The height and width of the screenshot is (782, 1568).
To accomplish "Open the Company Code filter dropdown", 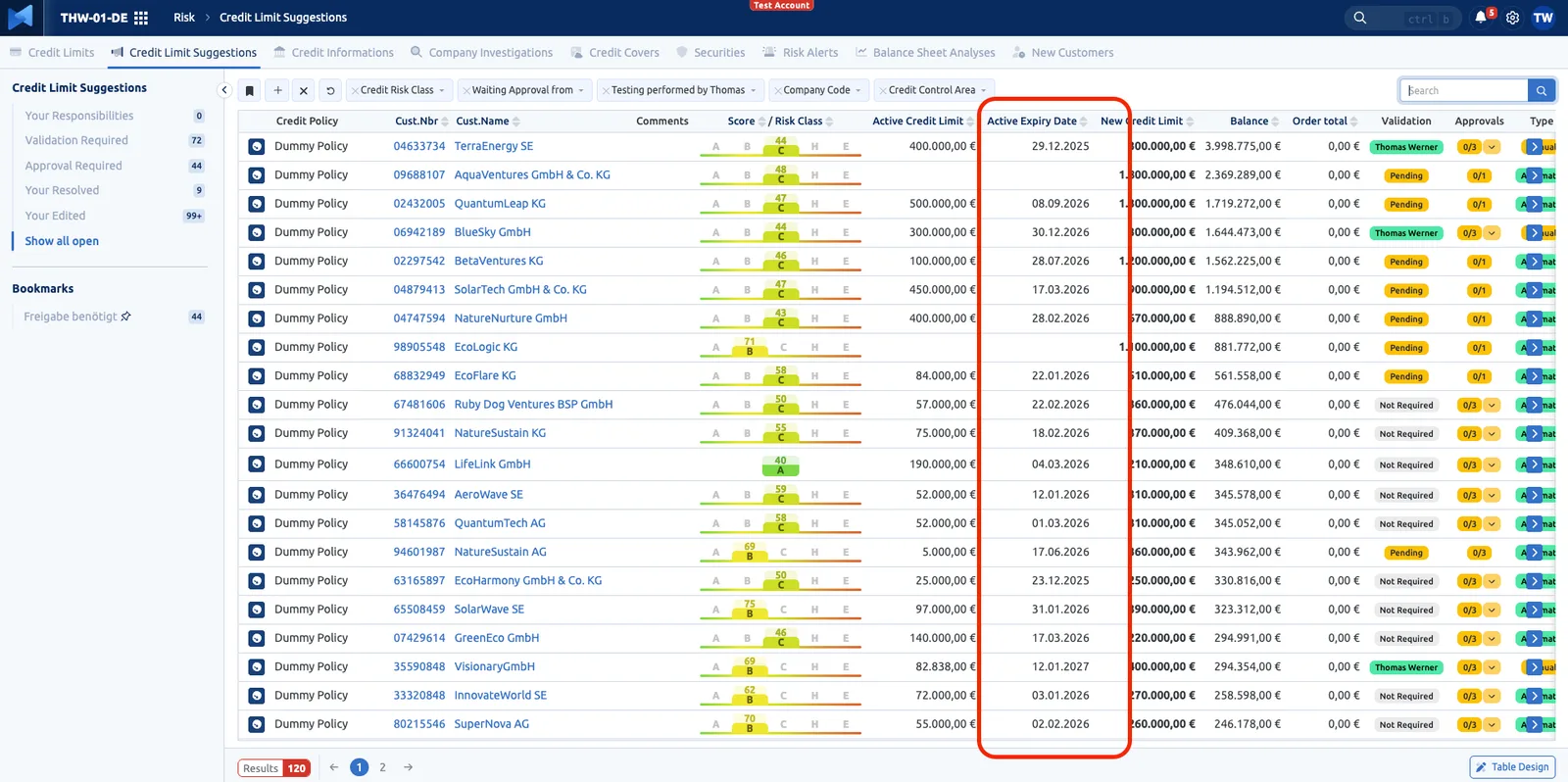I will tap(819, 90).
